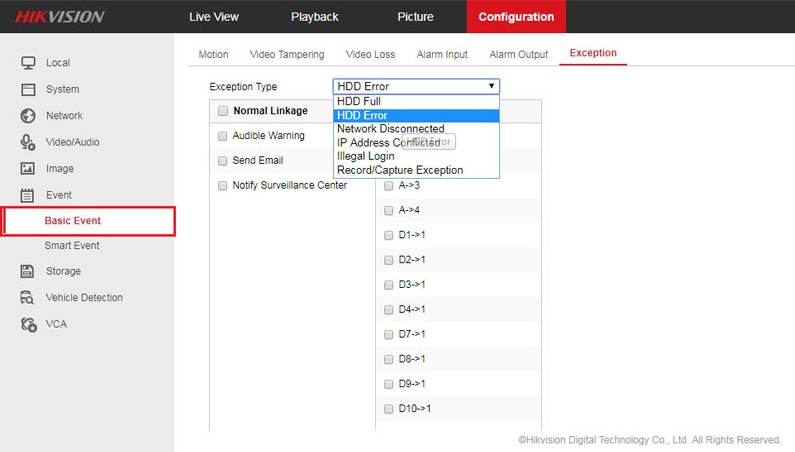Go to the Picture tab

pos(415,17)
